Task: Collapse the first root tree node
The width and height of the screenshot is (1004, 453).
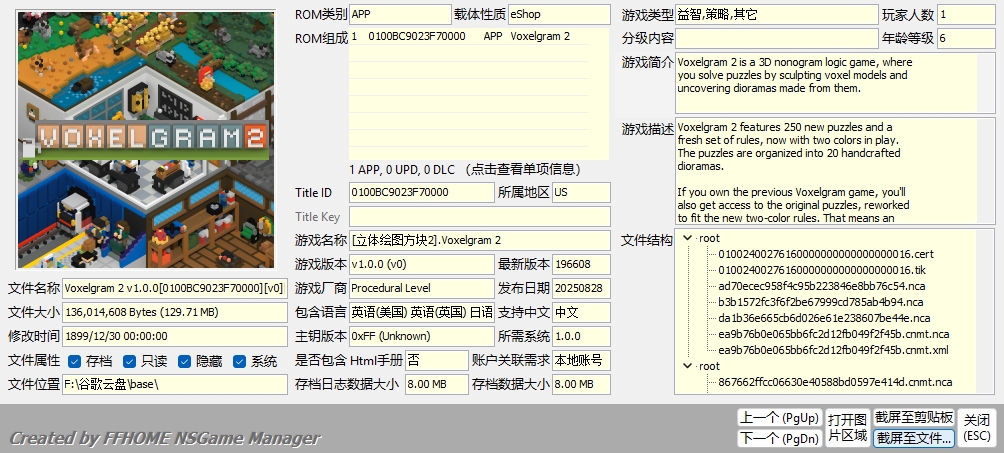Action: pos(688,238)
